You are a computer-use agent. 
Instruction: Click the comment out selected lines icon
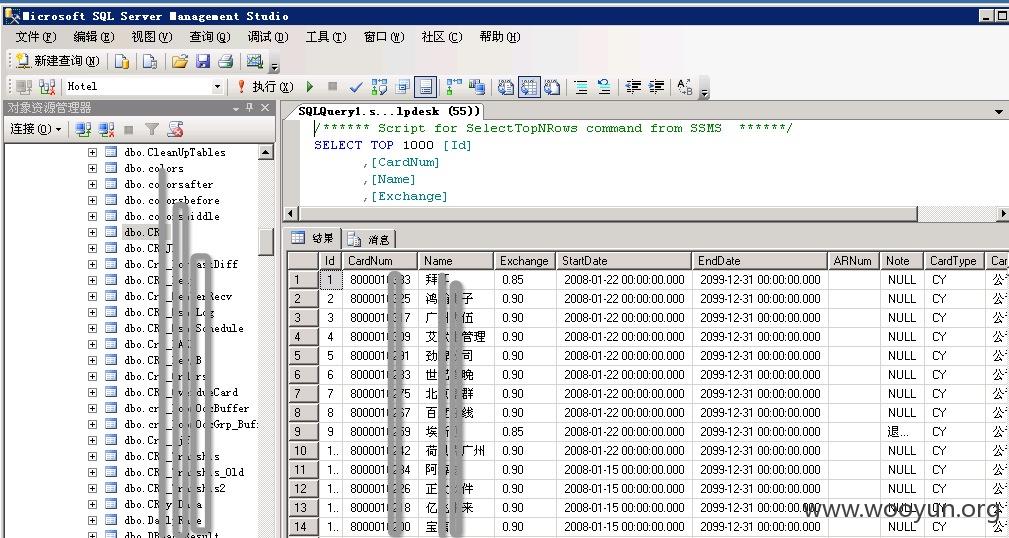581,86
